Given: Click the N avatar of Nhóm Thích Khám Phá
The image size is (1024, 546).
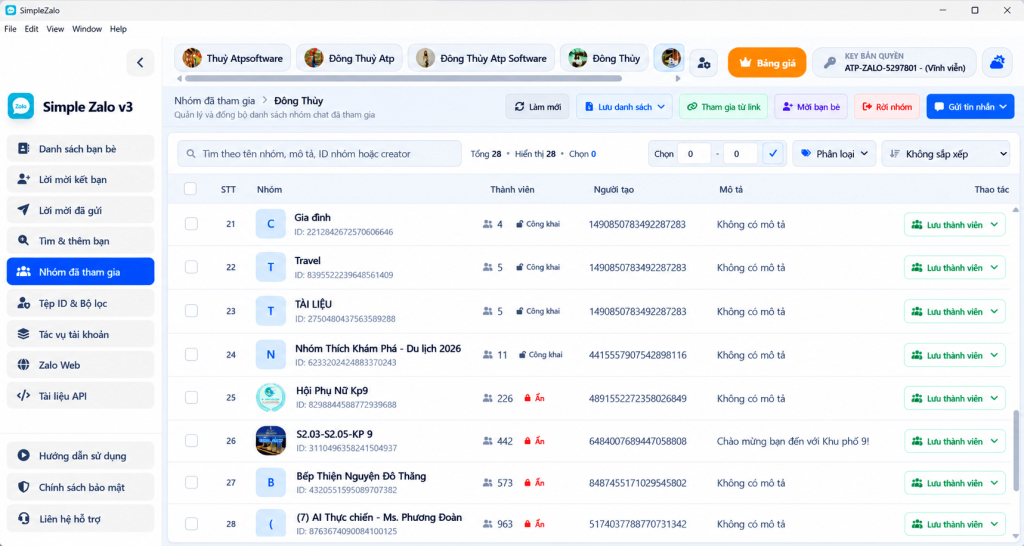Looking at the screenshot, I should tap(270, 355).
